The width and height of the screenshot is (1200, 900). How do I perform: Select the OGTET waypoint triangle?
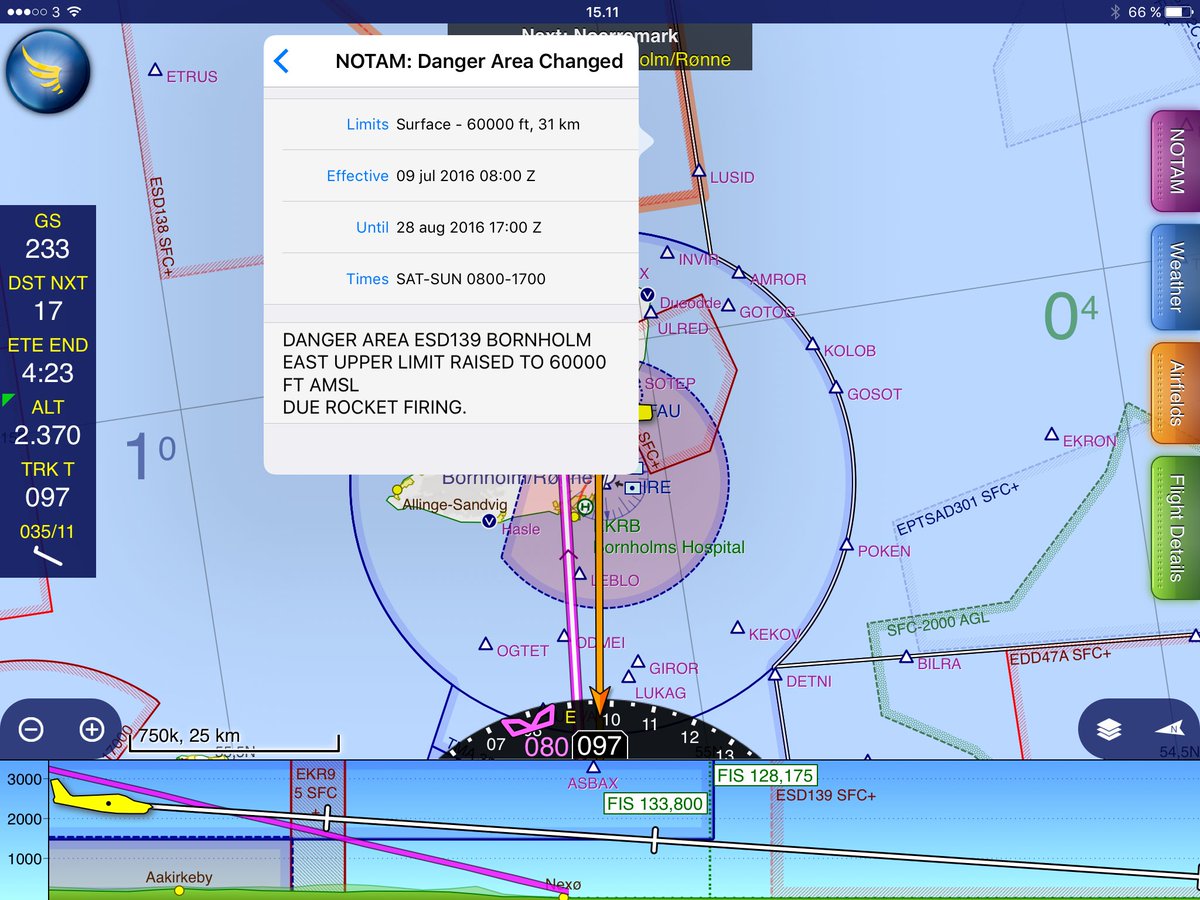pos(485,644)
